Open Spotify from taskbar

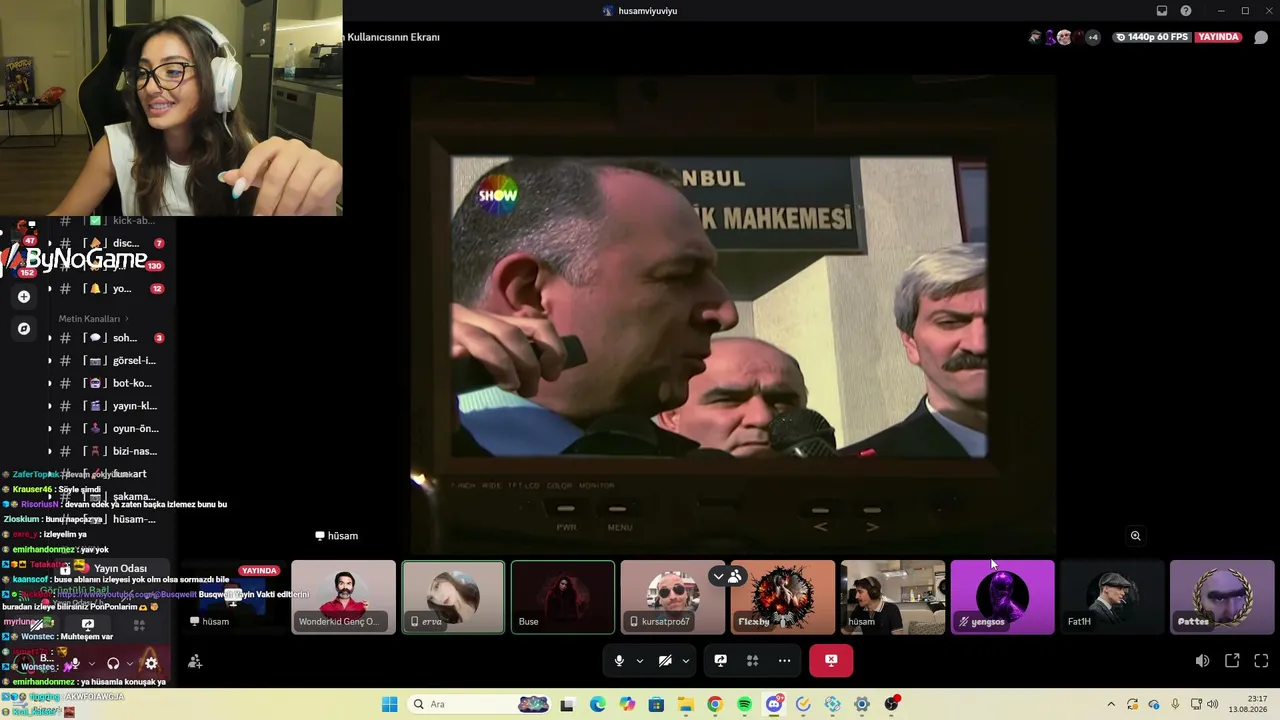744,704
